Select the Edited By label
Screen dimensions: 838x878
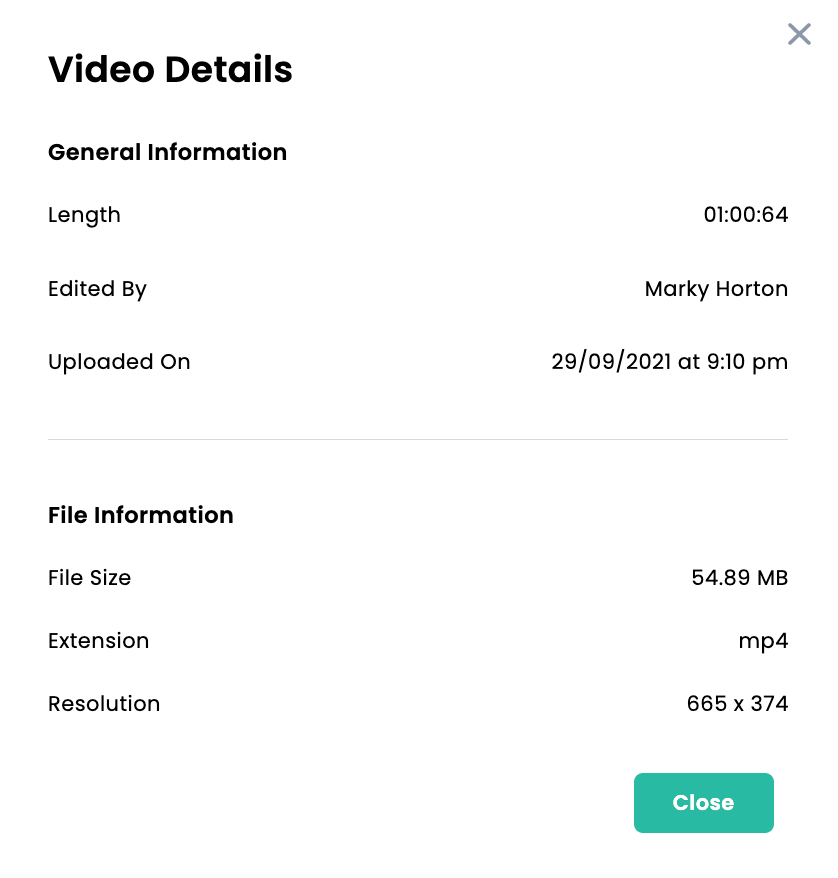pos(97,289)
